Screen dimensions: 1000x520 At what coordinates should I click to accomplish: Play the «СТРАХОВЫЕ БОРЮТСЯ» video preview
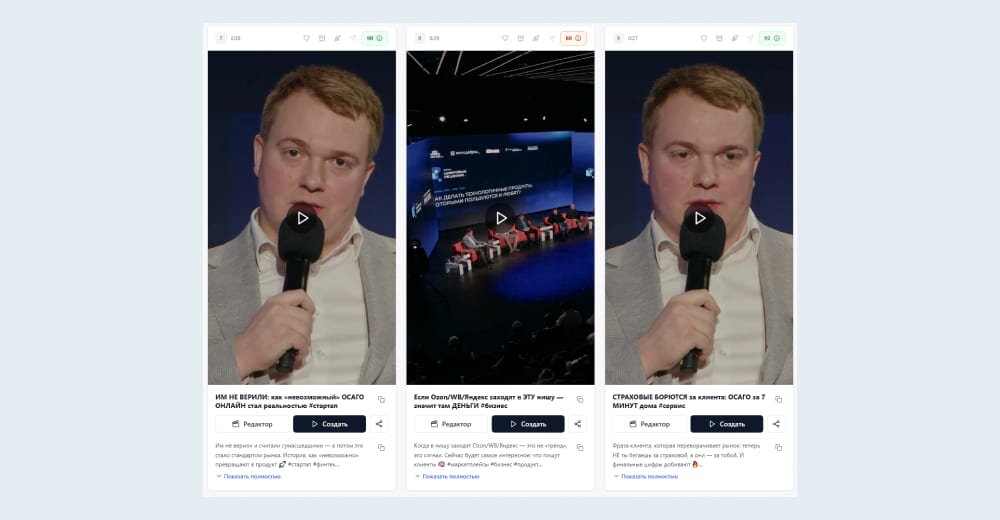(699, 218)
